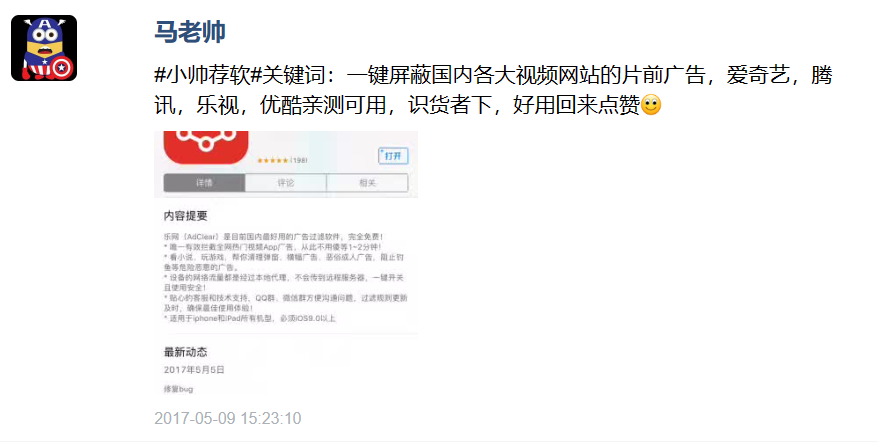Click the post timestamp 2017-05-09 15:23:10
Screen dimensions: 892x443
click(228, 419)
